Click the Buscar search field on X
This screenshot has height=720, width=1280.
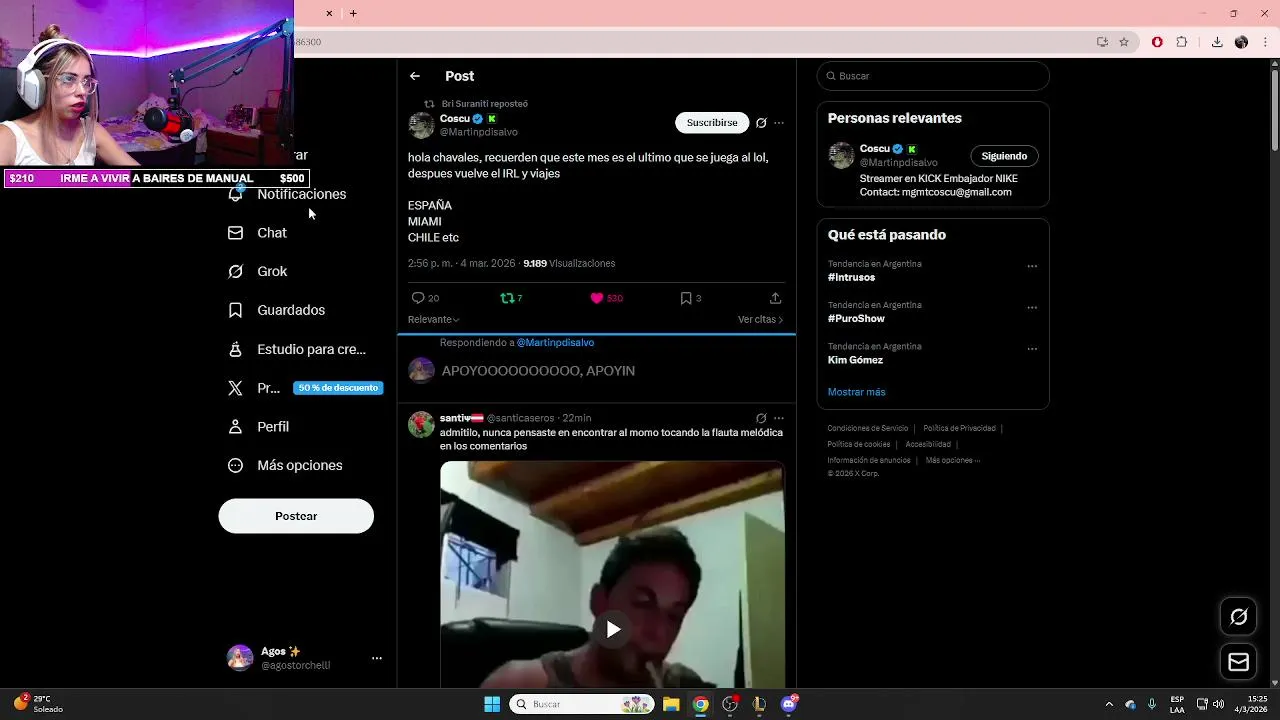click(933, 76)
